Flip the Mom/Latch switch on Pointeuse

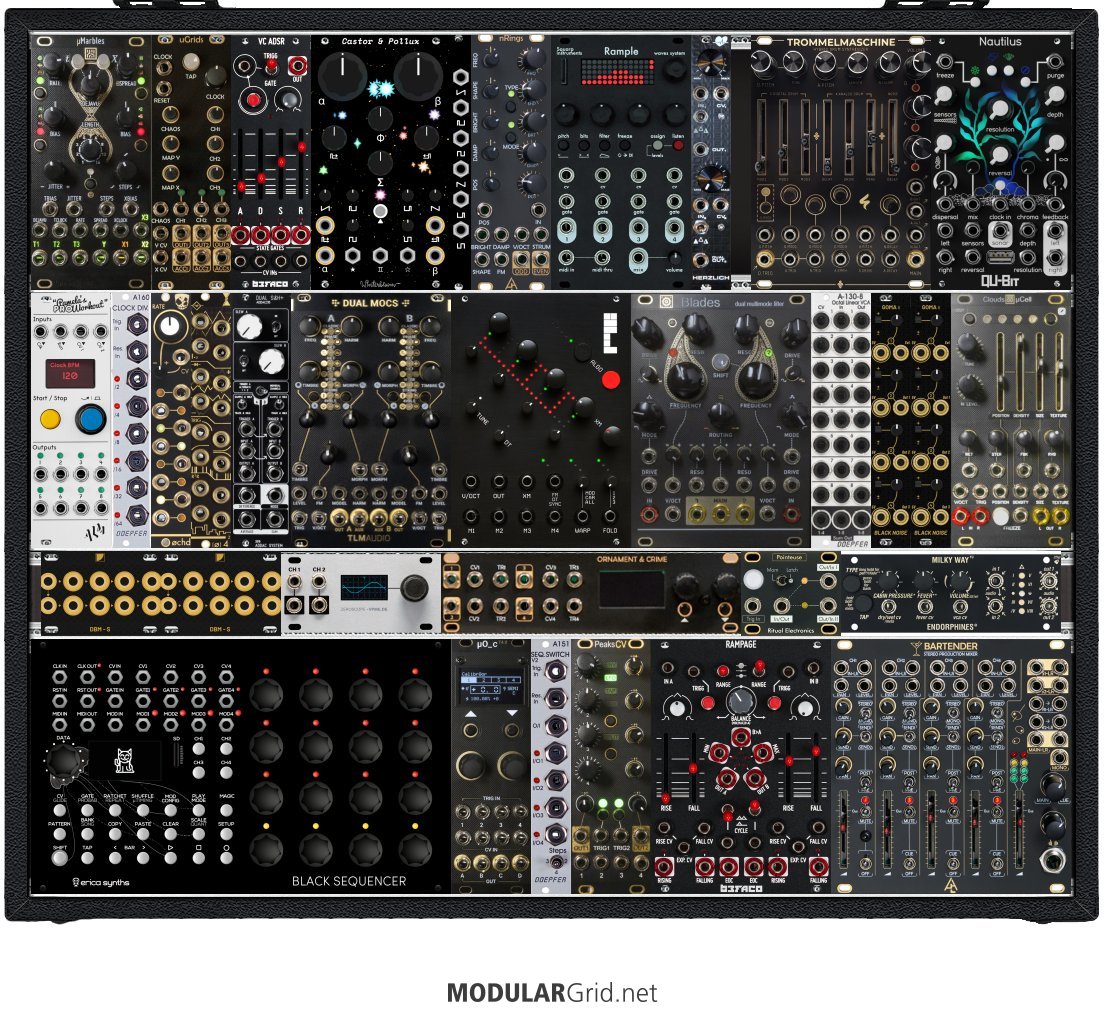point(782,580)
